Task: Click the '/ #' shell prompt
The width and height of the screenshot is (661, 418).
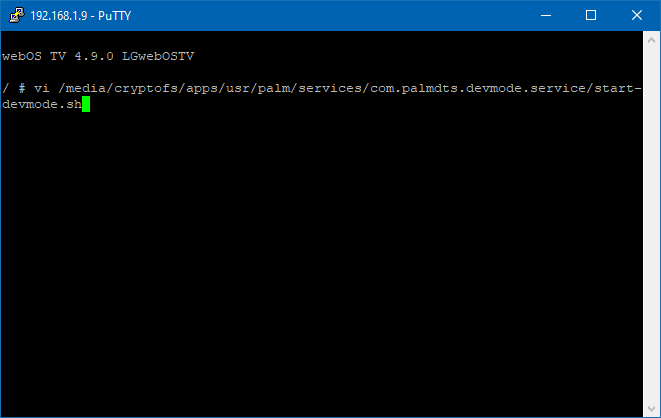Action: (13, 88)
